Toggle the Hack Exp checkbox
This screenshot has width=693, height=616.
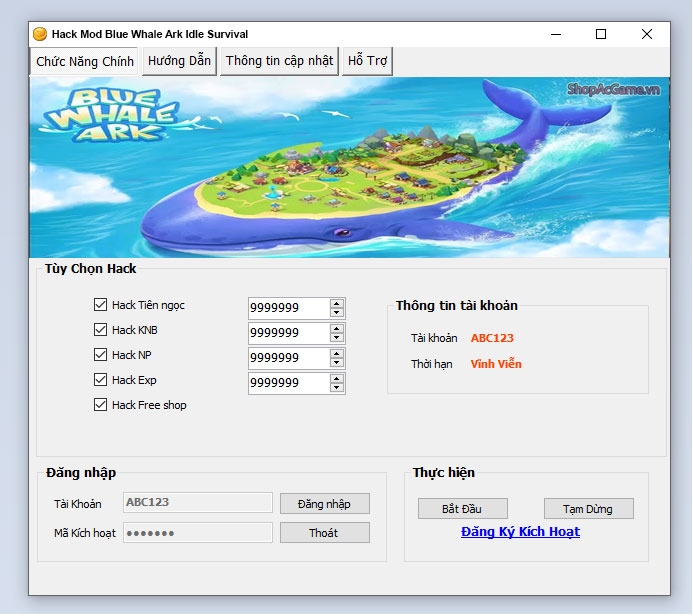[100, 380]
